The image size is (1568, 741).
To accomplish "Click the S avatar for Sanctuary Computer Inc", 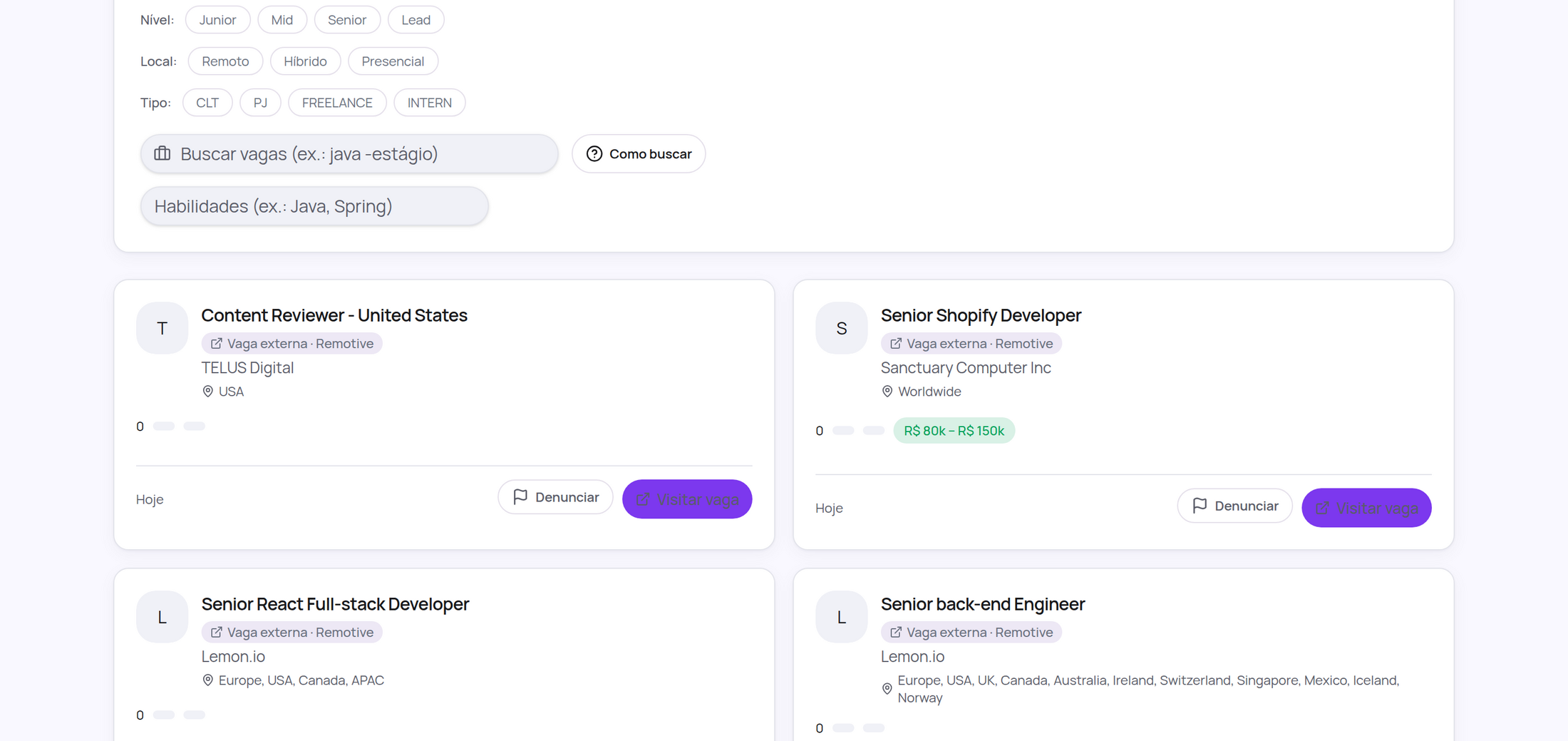I will pyautogui.click(x=842, y=328).
